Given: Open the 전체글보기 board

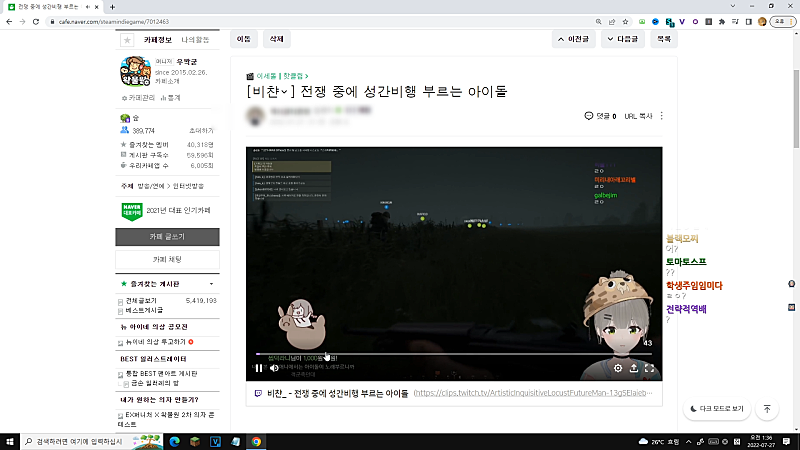Looking at the screenshot, I should 141,301.
